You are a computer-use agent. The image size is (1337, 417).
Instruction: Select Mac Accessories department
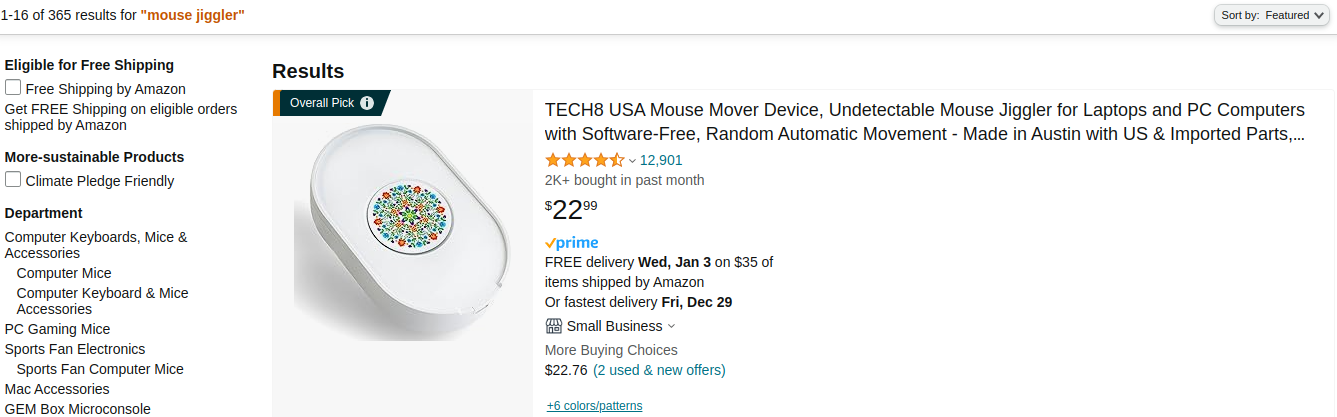click(x=57, y=389)
